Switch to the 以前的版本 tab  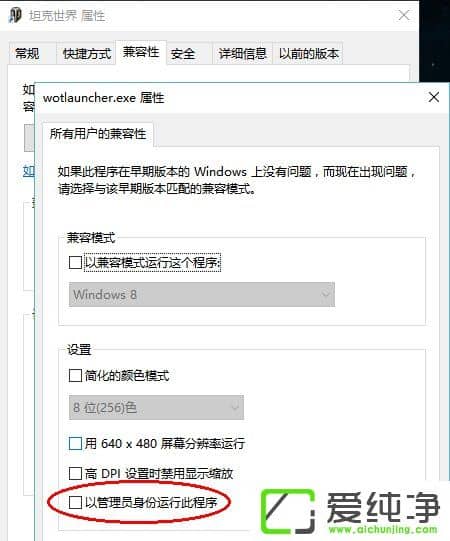pyautogui.click(x=309, y=54)
